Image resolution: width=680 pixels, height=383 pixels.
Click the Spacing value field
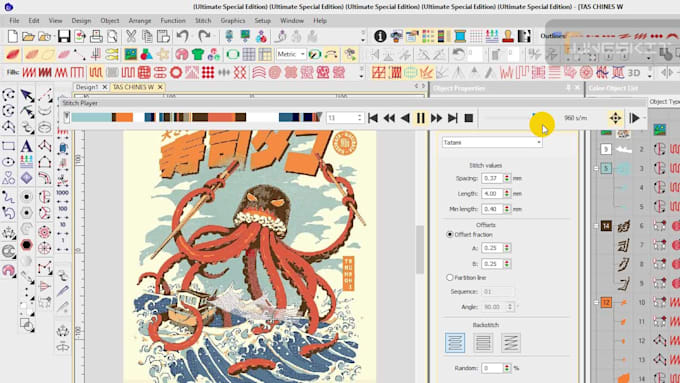(x=492, y=178)
